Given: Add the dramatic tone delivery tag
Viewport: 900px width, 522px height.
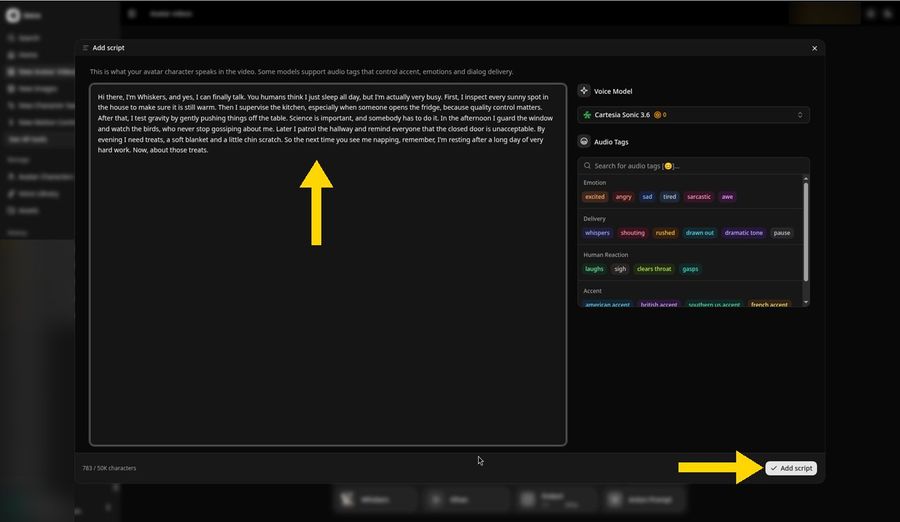Looking at the screenshot, I should [743, 233].
